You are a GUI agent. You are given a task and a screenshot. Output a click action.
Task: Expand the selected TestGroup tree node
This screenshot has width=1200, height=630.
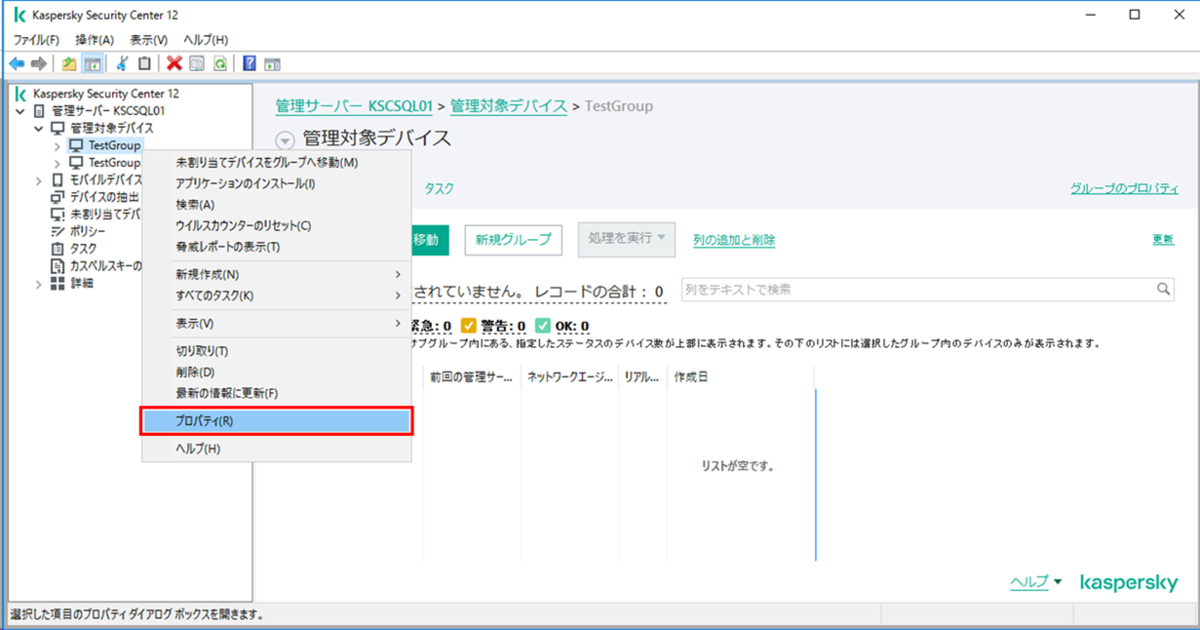[x=57, y=146]
